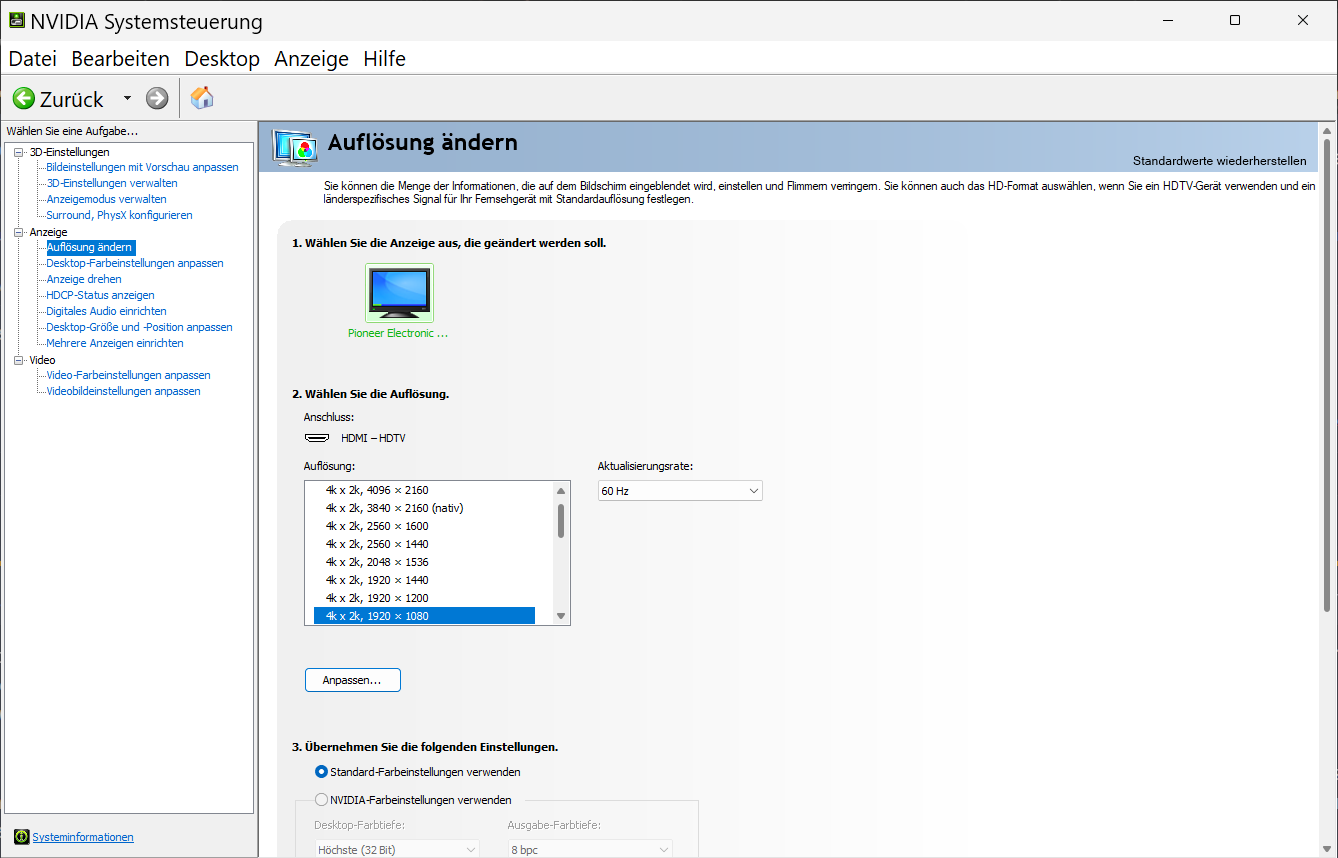1338x858 pixels.
Task: Open Surround, PhysX konfigurieren page
Action: 120,215
